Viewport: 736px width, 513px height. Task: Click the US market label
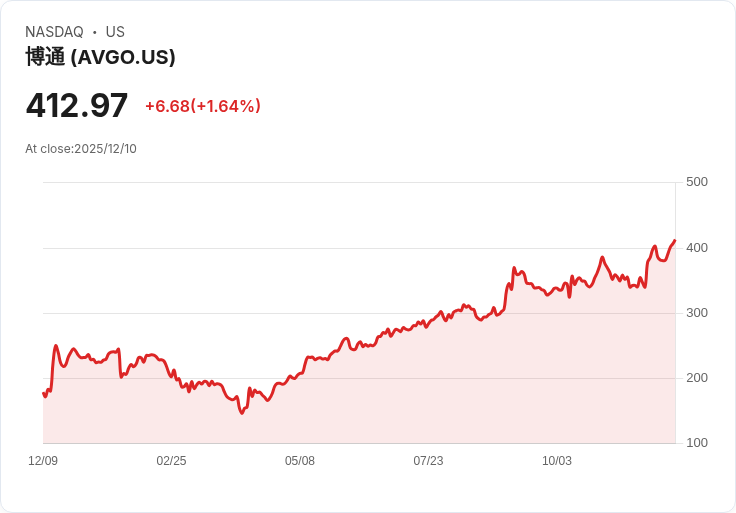click(115, 32)
